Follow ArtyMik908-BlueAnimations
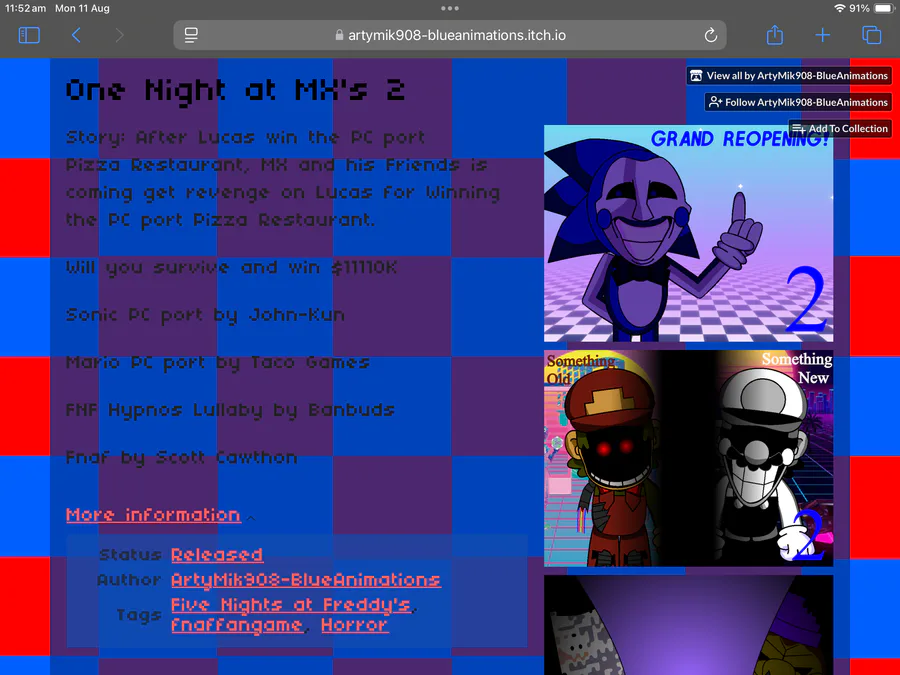900x675 pixels. (x=798, y=102)
